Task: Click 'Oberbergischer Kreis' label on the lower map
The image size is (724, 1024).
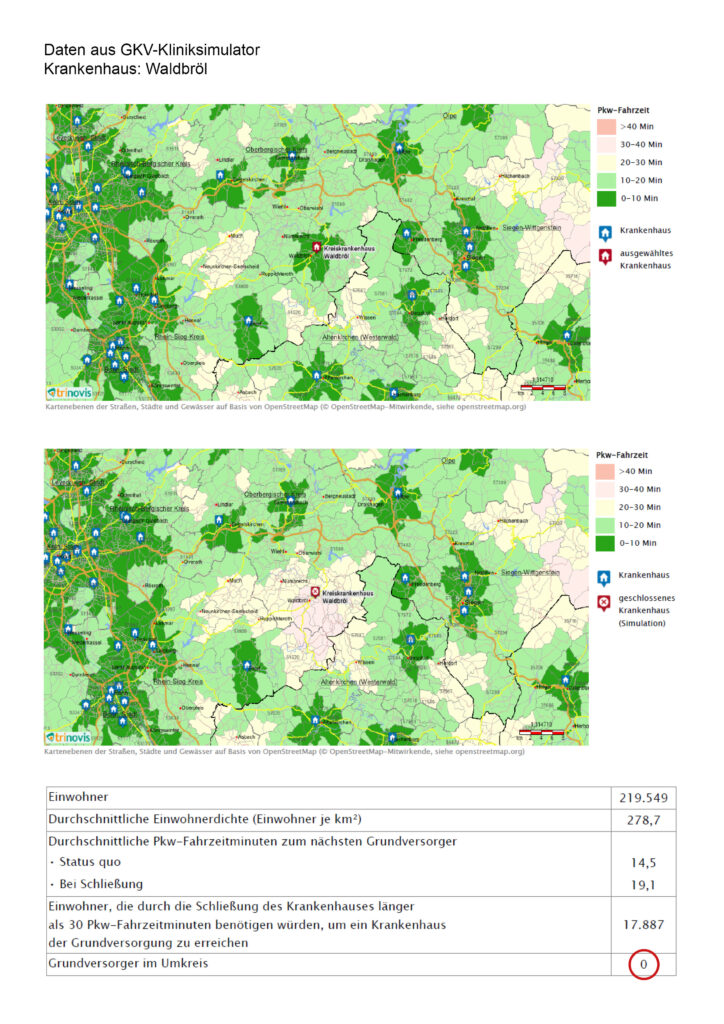Action: 275,494
